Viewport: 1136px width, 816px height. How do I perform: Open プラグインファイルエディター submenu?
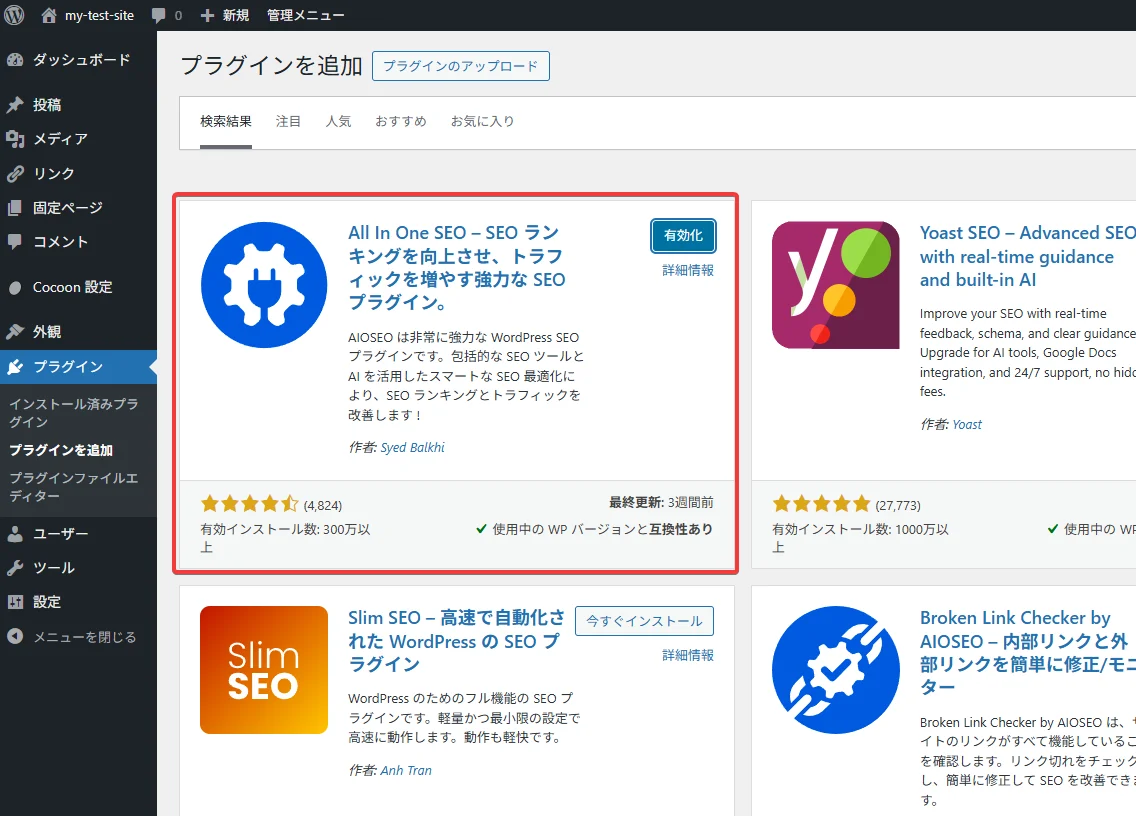click(x=74, y=487)
